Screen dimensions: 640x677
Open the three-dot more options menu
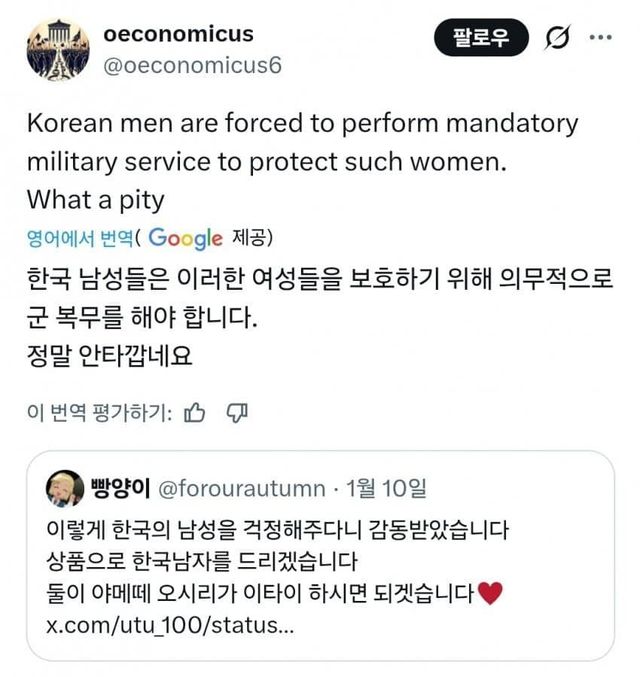[x=601, y=38]
